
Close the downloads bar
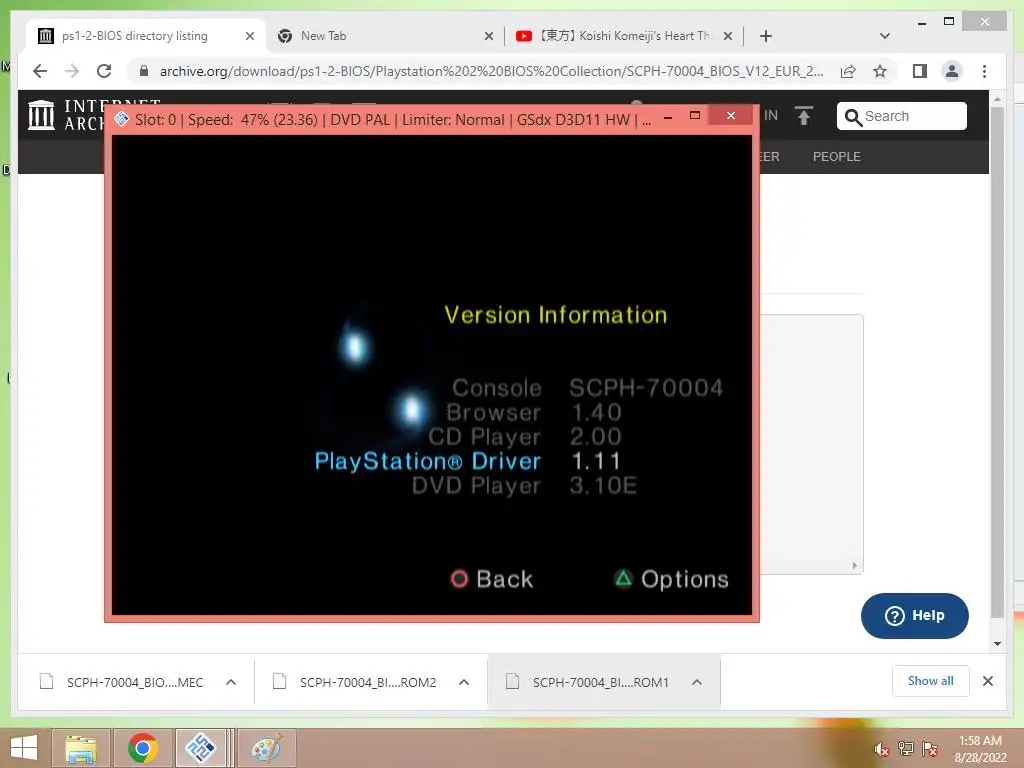pos(988,681)
